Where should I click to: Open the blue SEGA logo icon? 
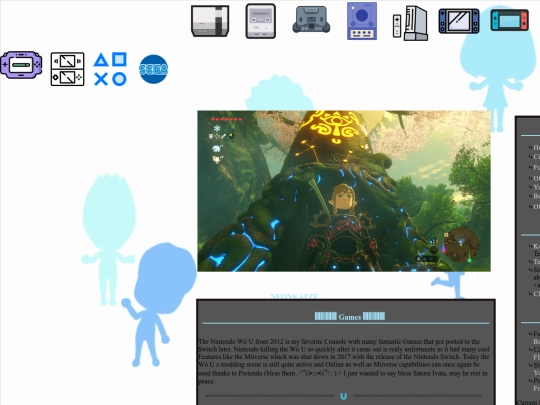[154, 69]
